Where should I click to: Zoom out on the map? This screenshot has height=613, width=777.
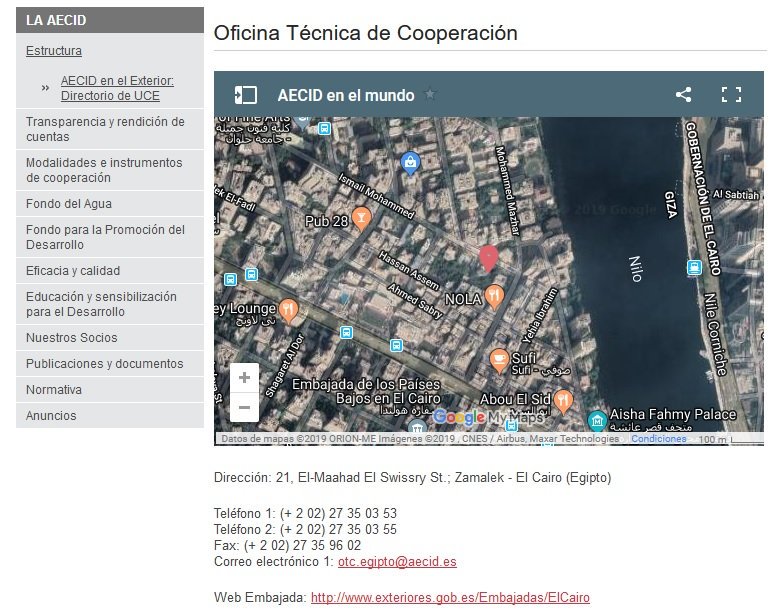[x=244, y=407]
